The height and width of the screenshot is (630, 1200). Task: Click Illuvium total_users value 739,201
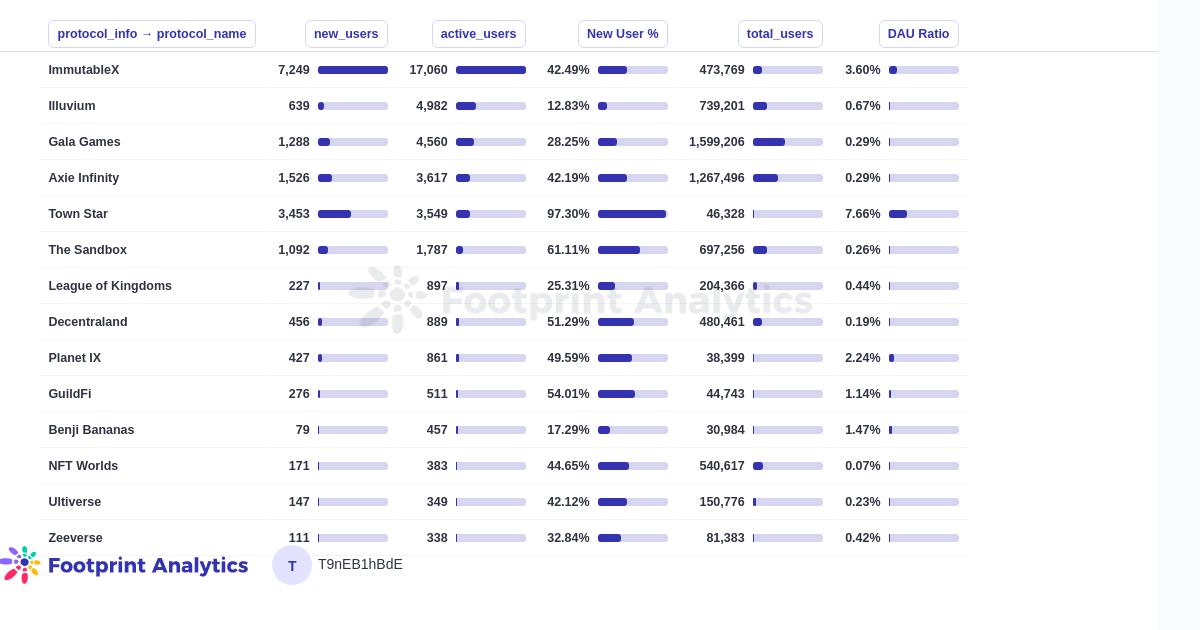coord(722,106)
